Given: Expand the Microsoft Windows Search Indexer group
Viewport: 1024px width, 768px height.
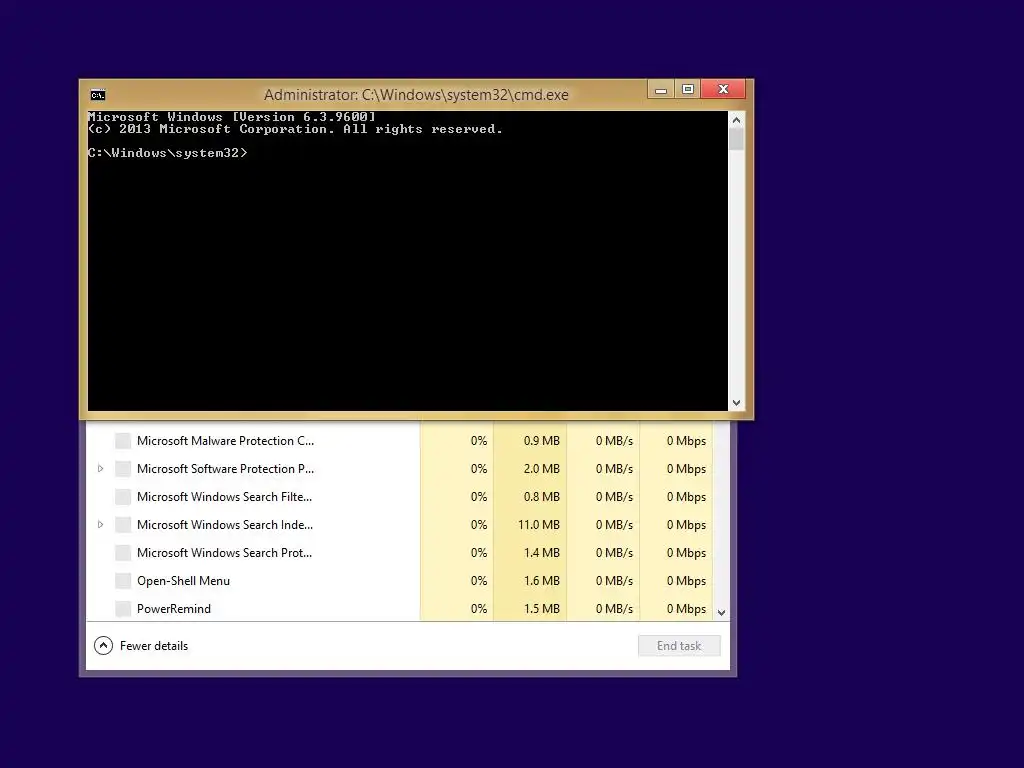Looking at the screenshot, I should point(100,524).
